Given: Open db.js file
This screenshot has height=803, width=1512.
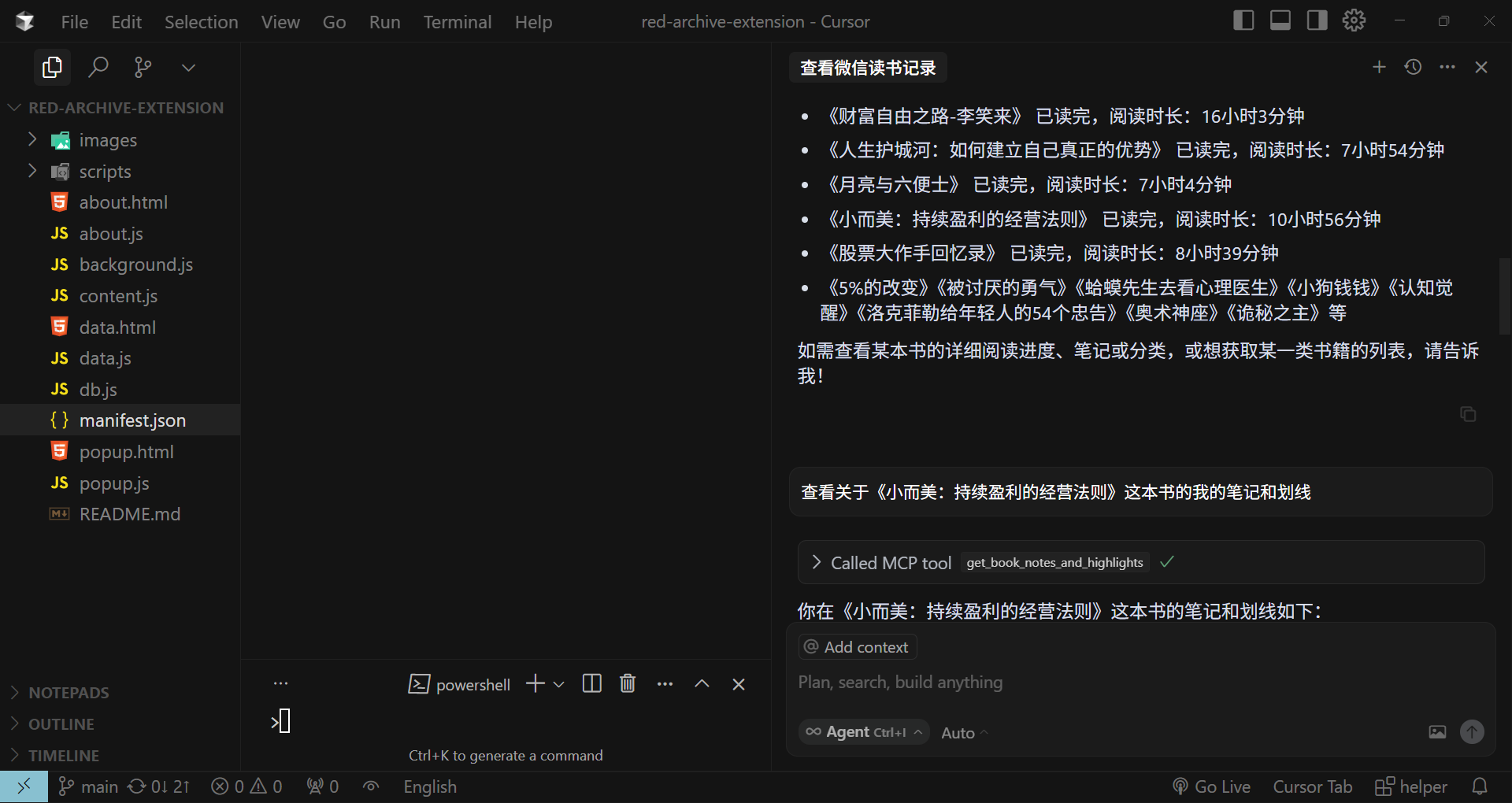Looking at the screenshot, I should click(x=120, y=390).
